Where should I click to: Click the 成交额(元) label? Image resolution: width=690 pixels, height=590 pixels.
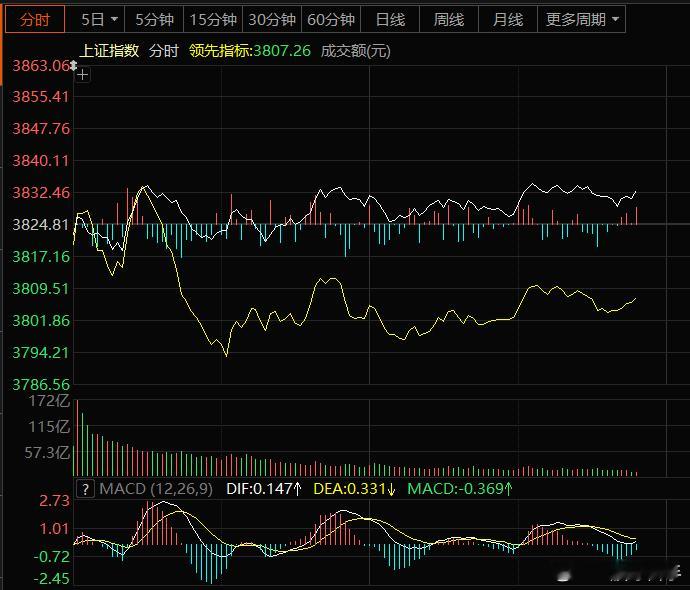pos(356,51)
